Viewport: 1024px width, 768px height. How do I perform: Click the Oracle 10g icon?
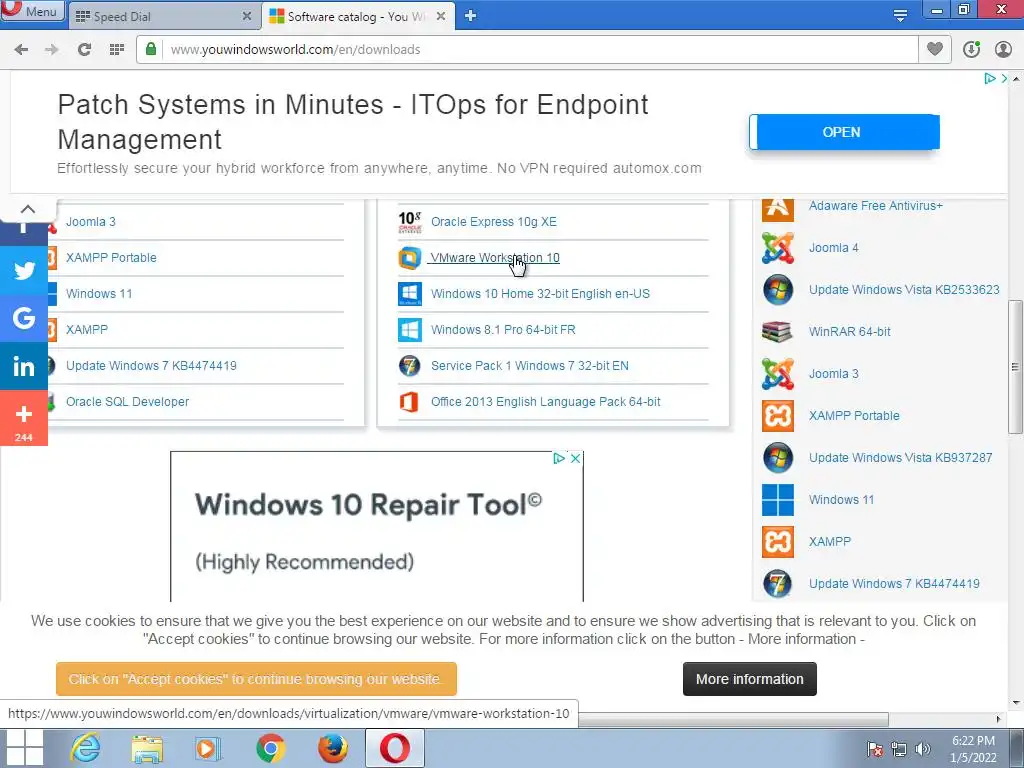tap(410, 222)
